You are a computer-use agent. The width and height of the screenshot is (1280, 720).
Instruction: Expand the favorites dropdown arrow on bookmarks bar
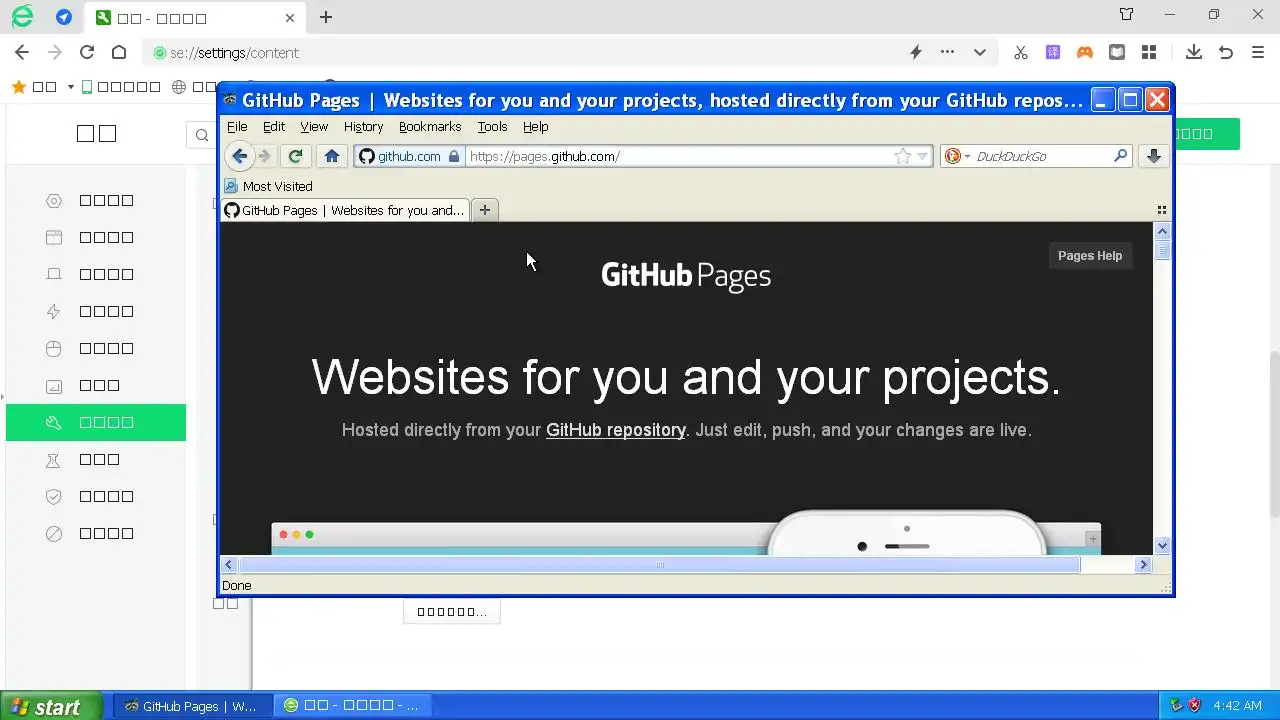pyautogui.click(x=71, y=87)
